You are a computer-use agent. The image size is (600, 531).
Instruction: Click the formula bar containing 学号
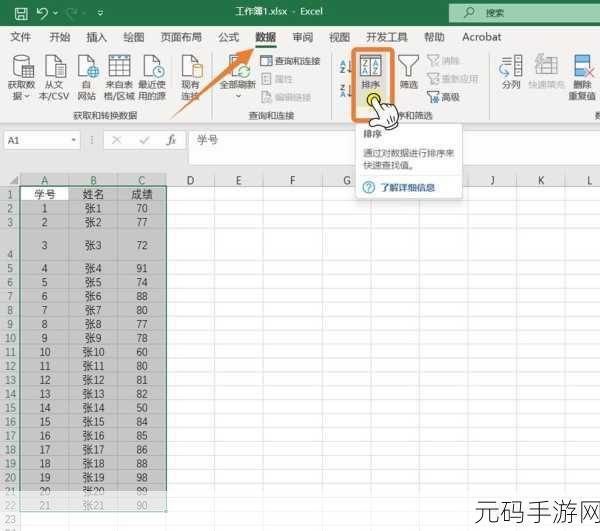point(394,147)
